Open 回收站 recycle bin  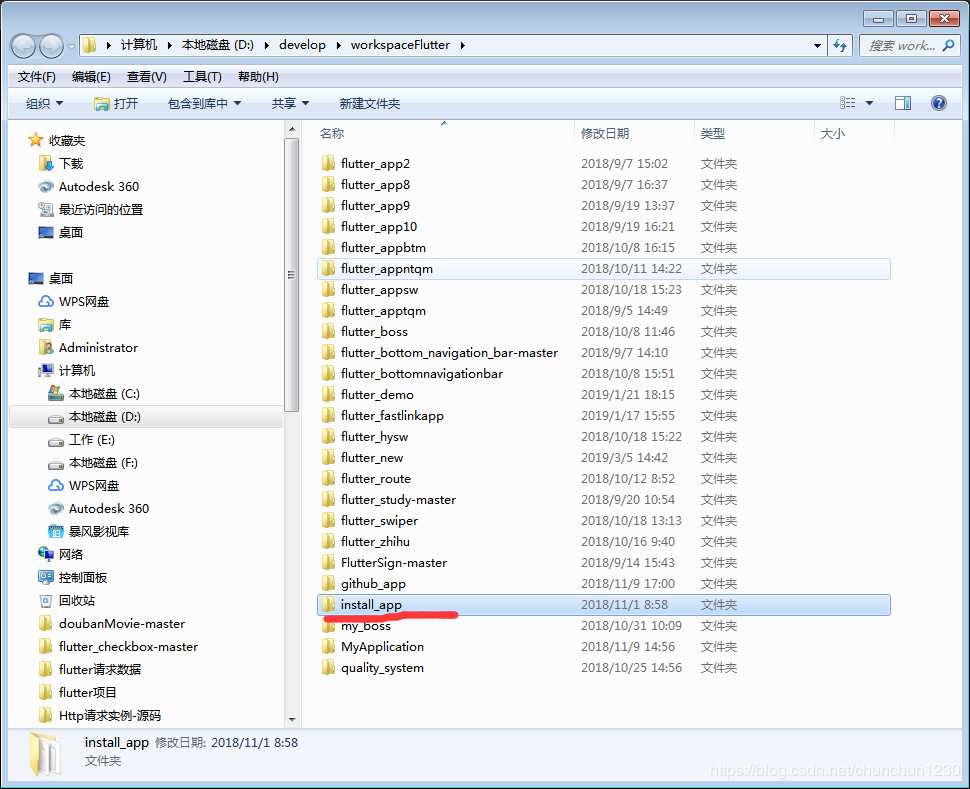66,600
